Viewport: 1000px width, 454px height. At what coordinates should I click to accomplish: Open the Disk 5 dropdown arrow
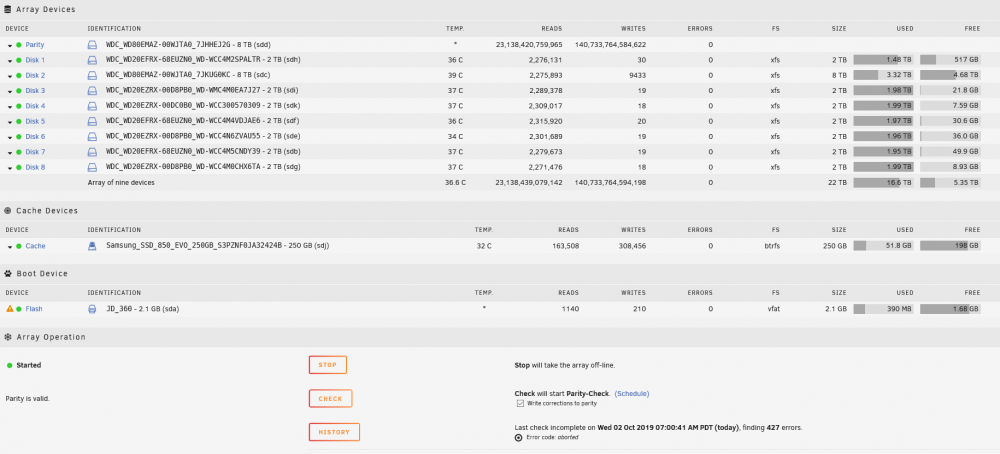coord(10,122)
